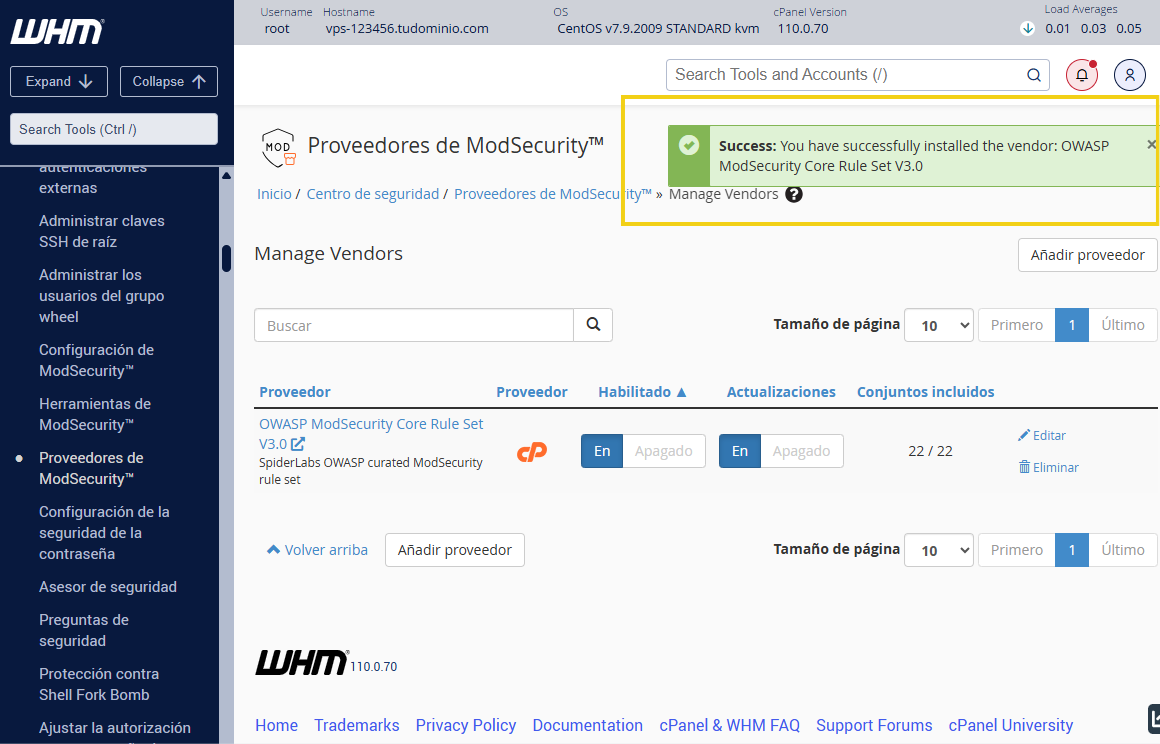Open Preguntas de seguridad

click(84, 630)
